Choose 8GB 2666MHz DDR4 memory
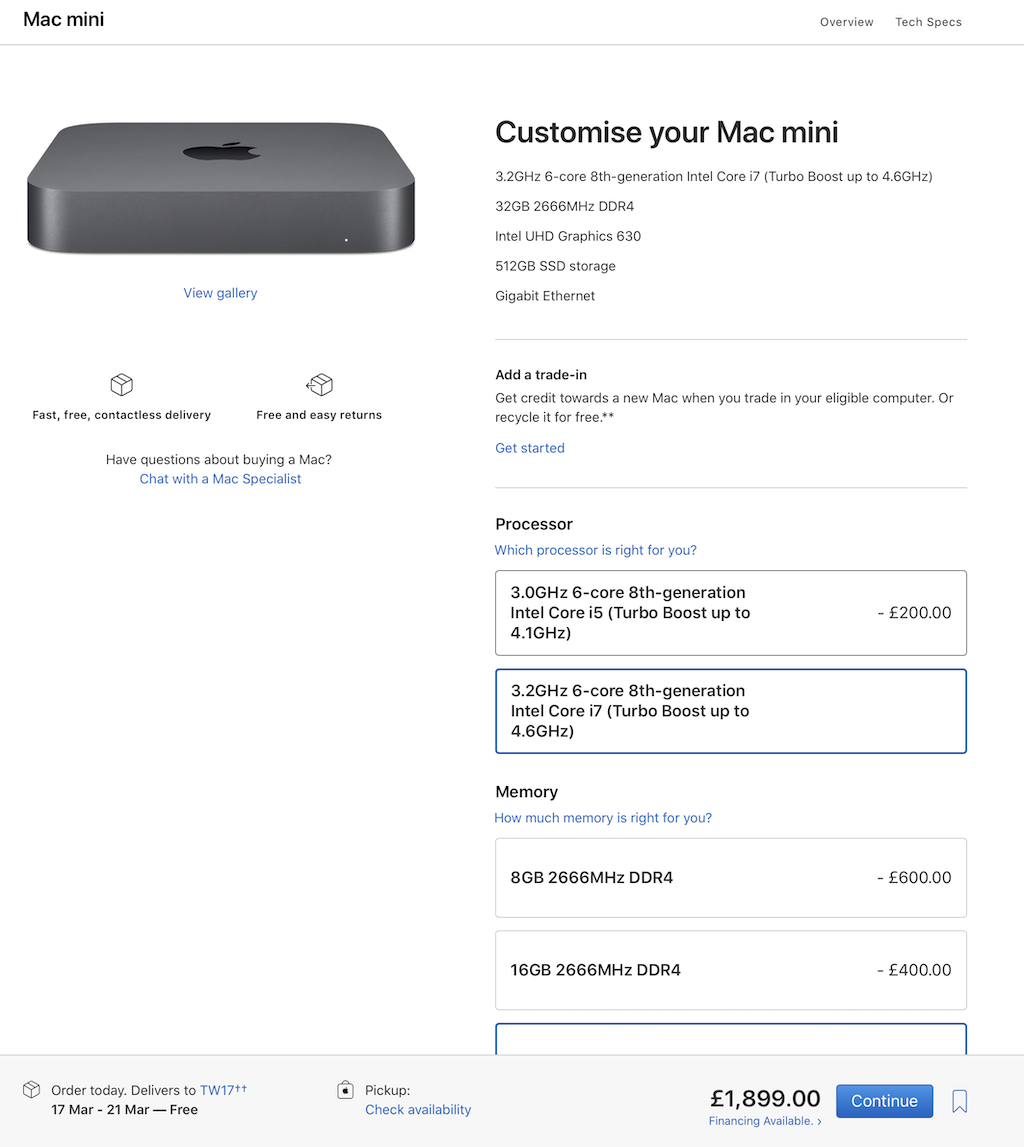 pyautogui.click(x=730, y=878)
